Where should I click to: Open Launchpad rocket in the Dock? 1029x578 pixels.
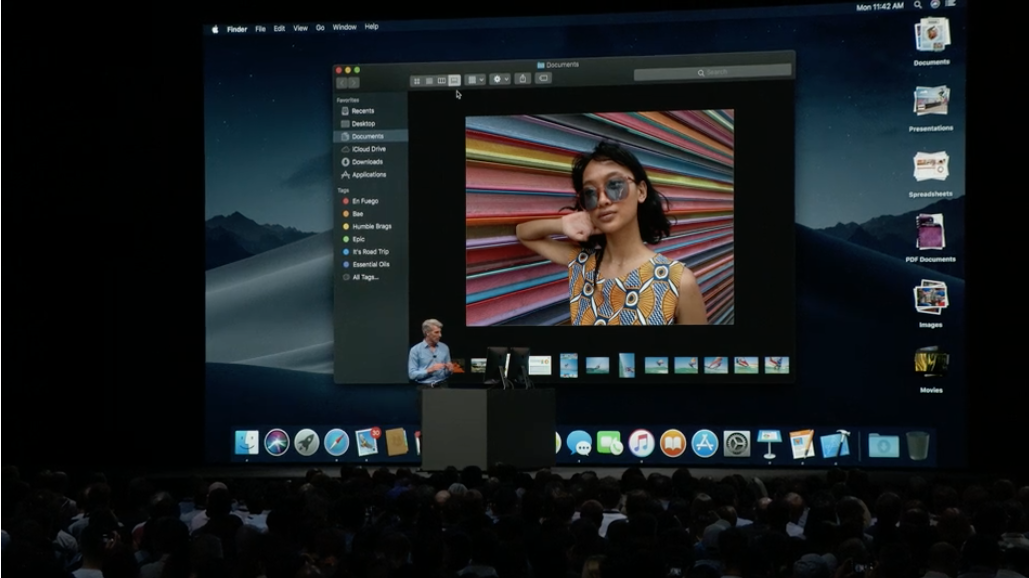point(306,443)
